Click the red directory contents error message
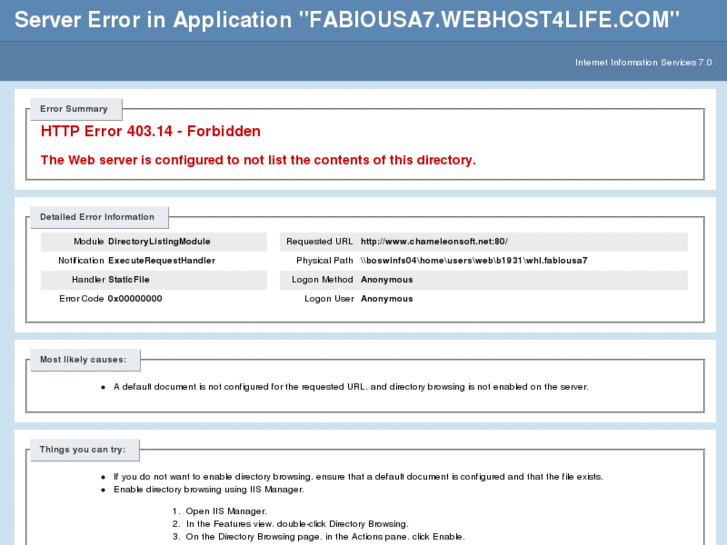 point(258,160)
